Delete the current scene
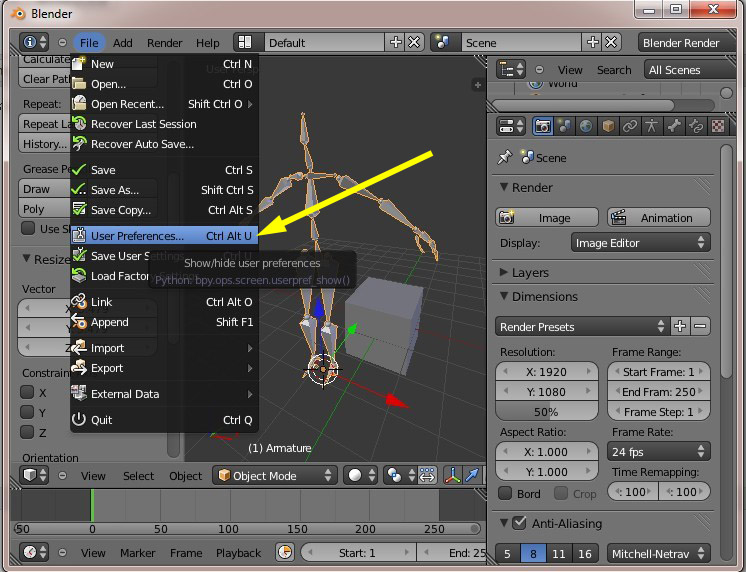 (611, 42)
